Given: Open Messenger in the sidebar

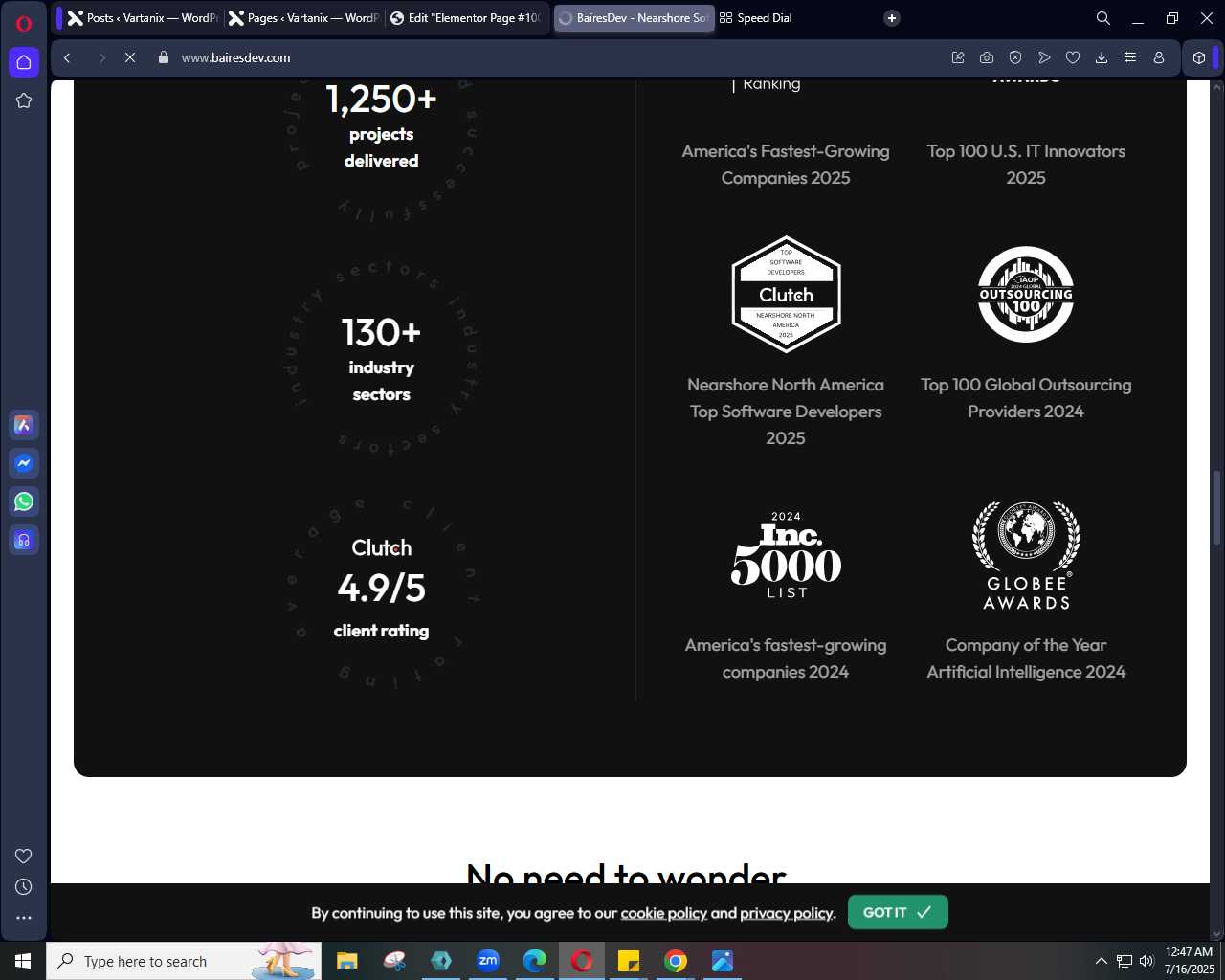Looking at the screenshot, I should [x=24, y=463].
